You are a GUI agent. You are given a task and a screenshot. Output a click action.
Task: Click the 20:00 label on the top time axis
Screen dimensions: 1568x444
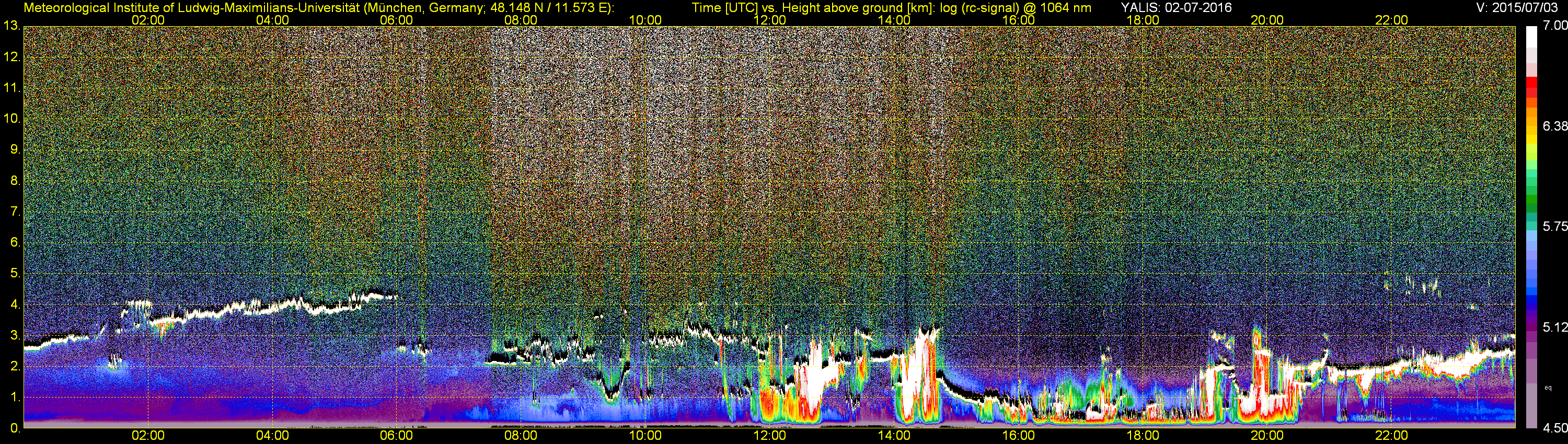1267,20
